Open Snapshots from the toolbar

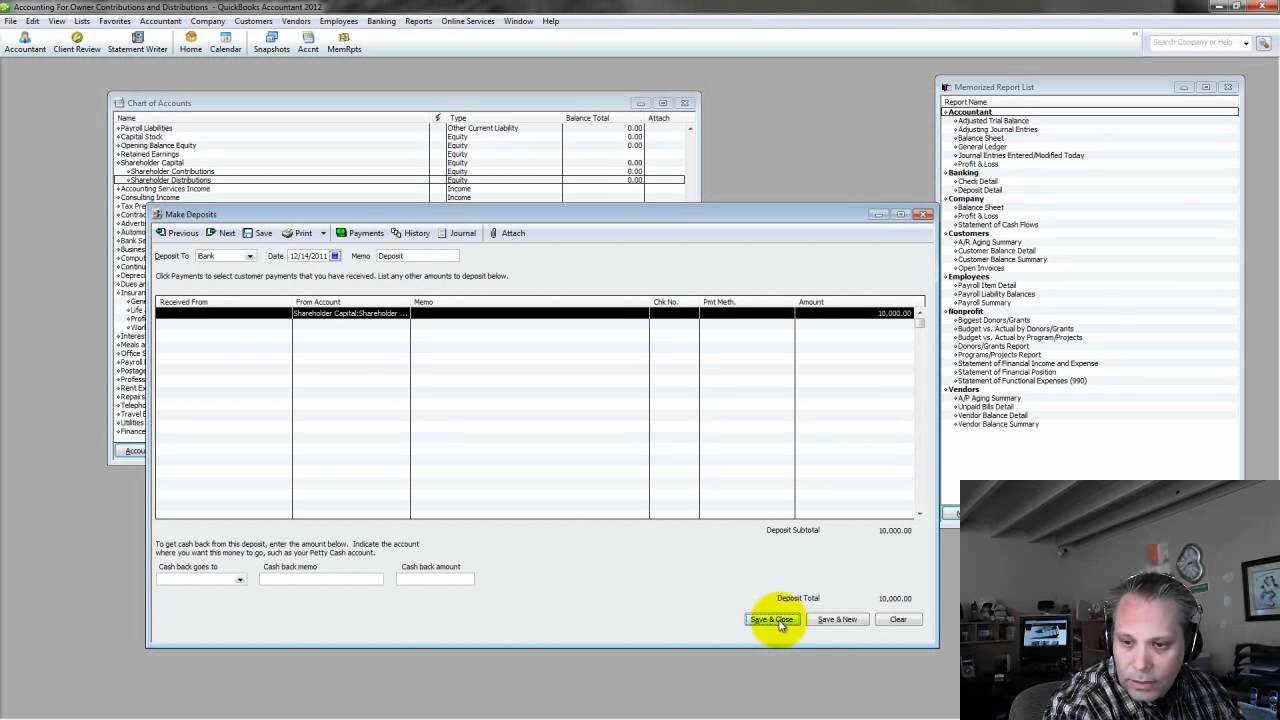point(271,42)
